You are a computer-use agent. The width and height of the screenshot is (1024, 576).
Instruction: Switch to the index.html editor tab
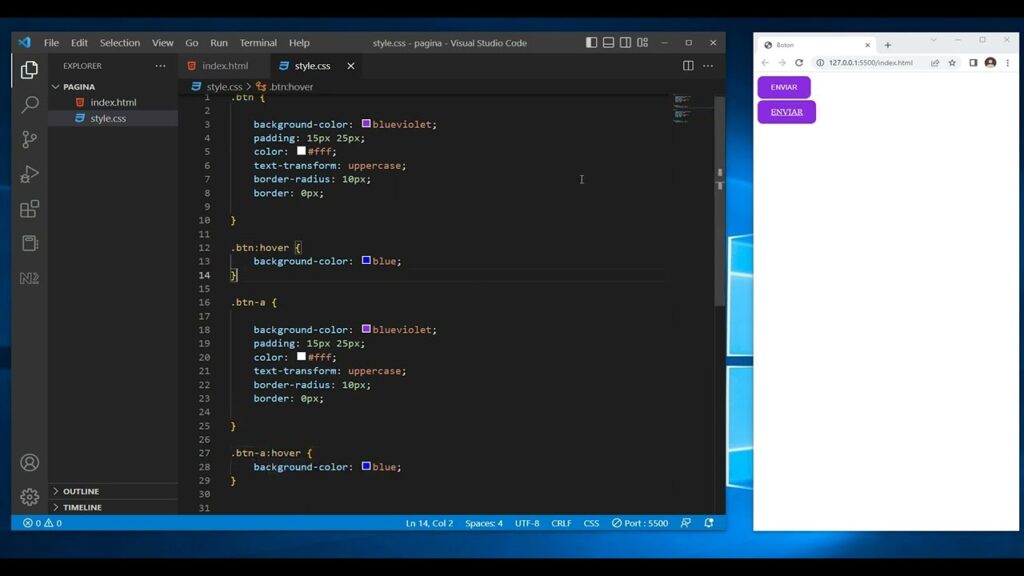click(224, 66)
